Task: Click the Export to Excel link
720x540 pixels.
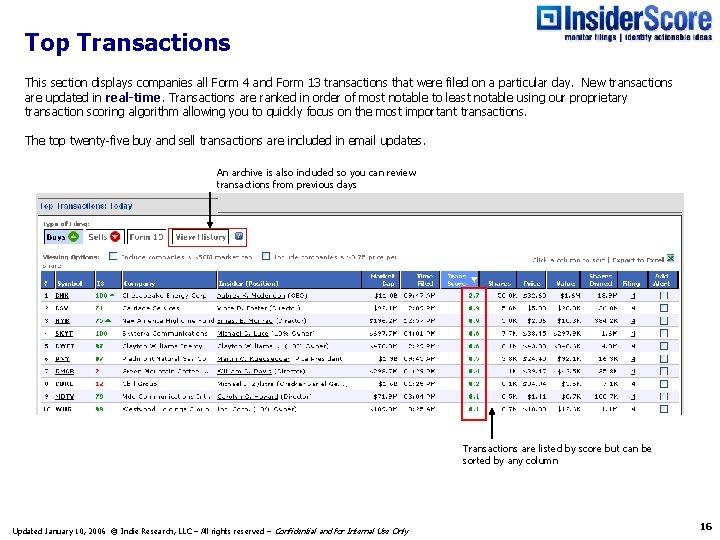Action: 638,260
